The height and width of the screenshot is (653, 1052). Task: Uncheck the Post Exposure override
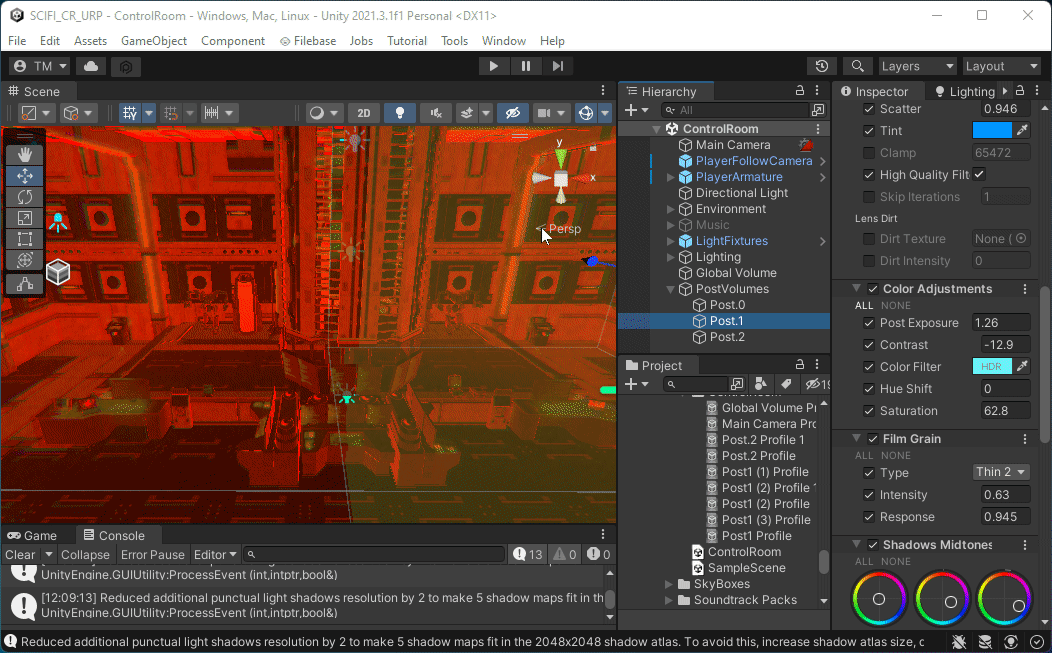click(x=868, y=323)
